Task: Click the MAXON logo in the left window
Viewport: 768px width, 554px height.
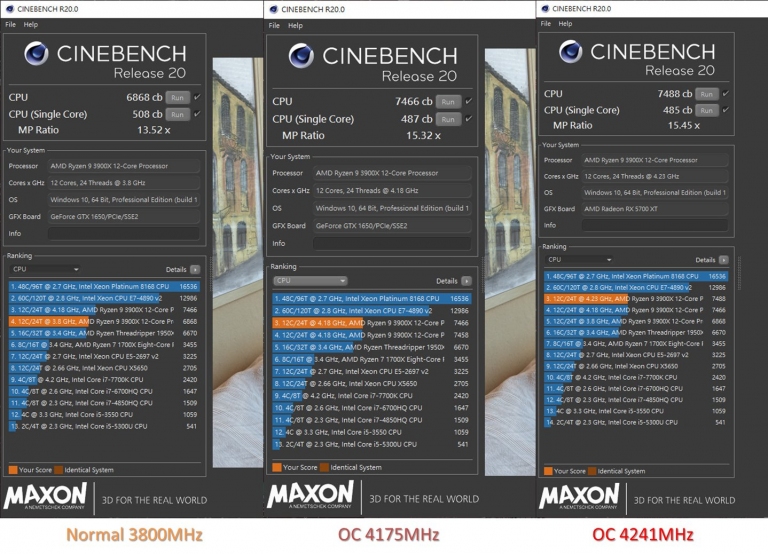Action: click(45, 496)
